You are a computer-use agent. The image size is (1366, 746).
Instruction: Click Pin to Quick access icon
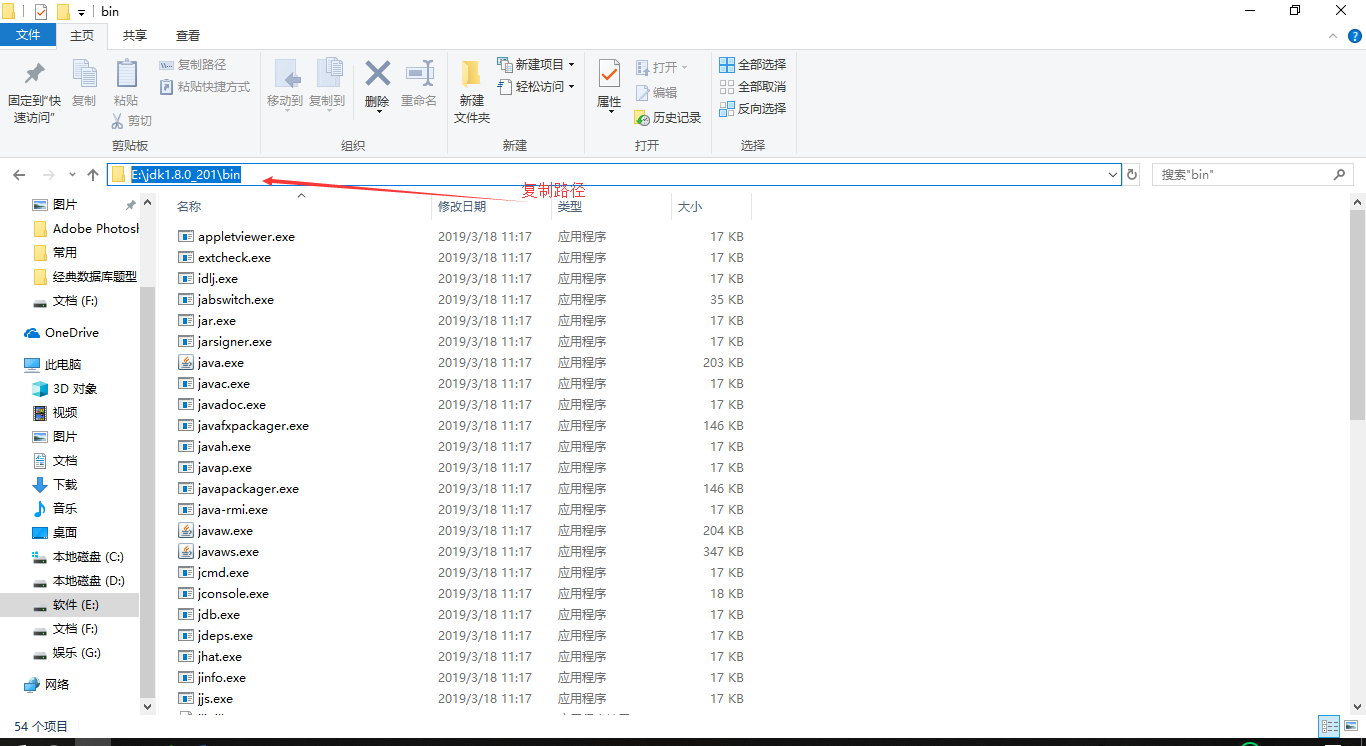click(x=35, y=74)
